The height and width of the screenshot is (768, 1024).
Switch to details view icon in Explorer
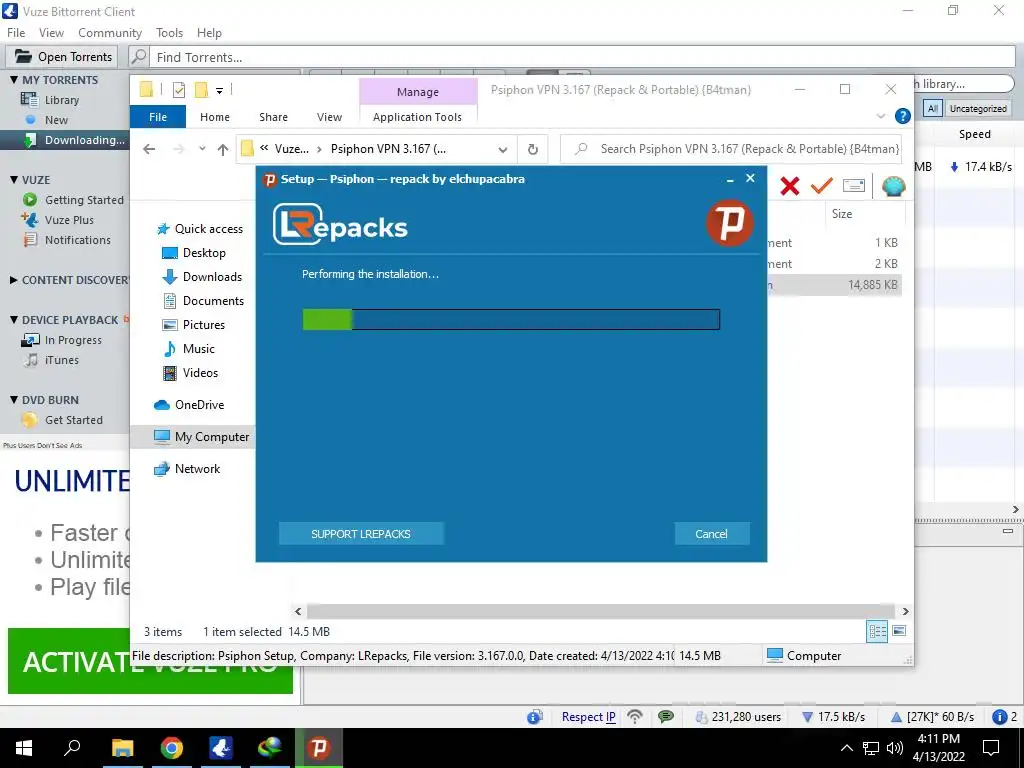pos(877,631)
